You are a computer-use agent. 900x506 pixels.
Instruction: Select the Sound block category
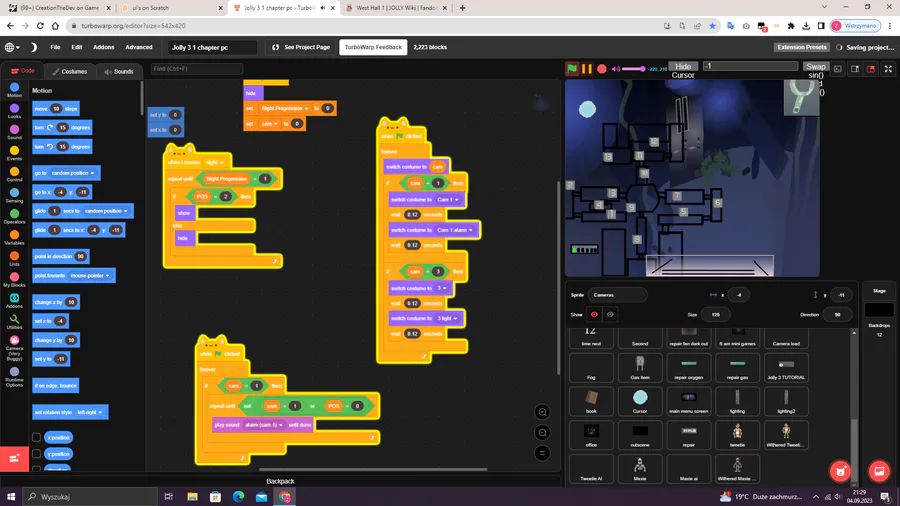coord(14,133)
